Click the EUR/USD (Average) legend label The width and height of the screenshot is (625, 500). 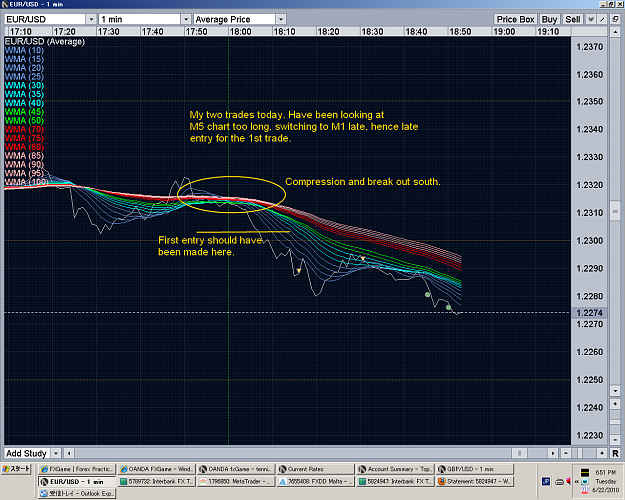coord(45,41)
